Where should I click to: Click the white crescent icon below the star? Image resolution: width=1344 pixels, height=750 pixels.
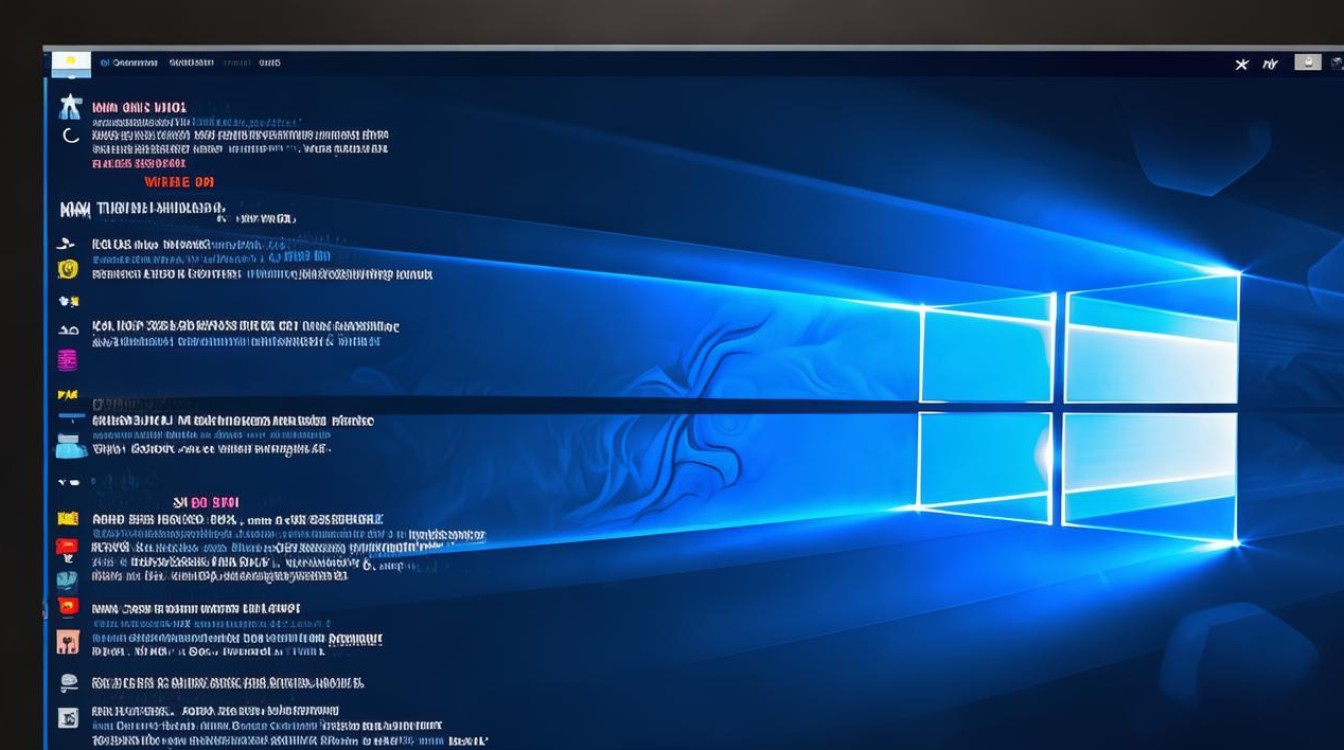pyautogui.click(x=70, y=135)
